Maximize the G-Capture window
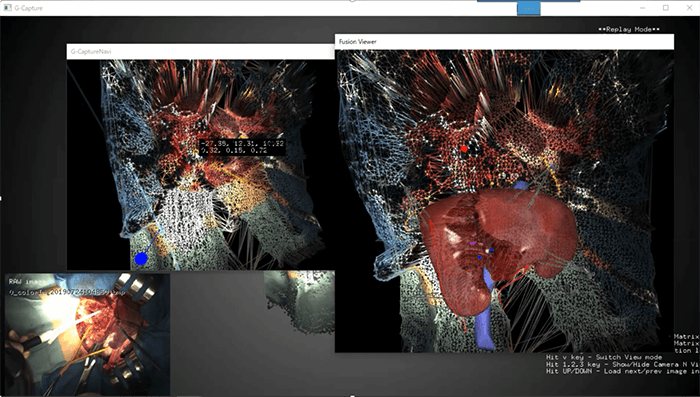 point(666,8)
